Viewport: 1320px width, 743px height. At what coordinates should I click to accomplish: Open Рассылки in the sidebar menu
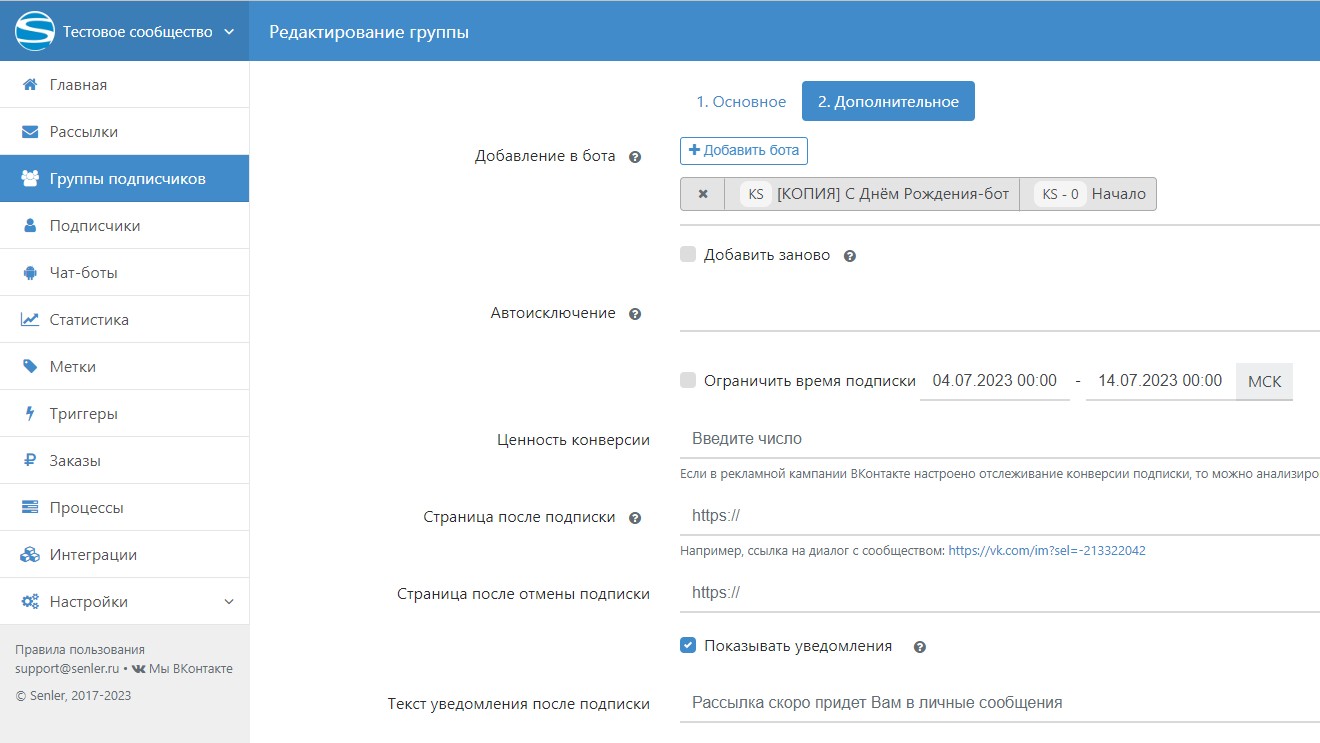click(x=84, y=132)
